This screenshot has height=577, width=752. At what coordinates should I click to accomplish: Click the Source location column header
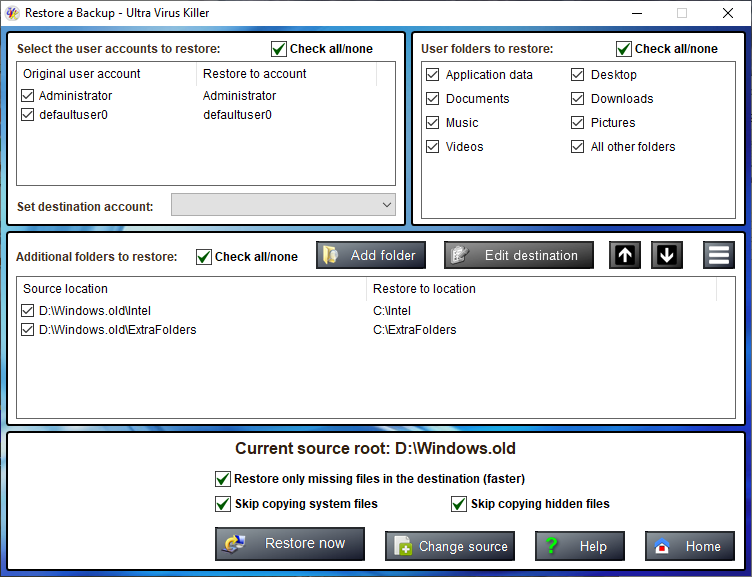[x=191, y=289]
